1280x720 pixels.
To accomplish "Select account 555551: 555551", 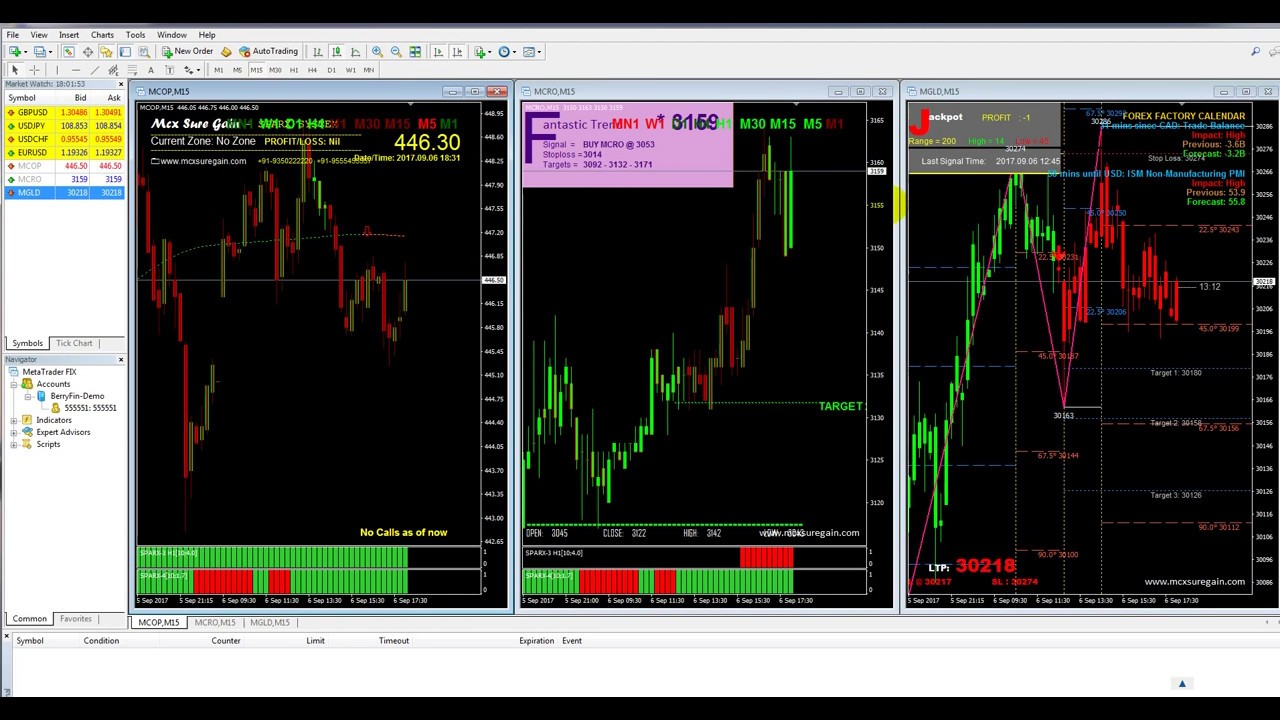I will pyautogui.click(x=90, y=408).
